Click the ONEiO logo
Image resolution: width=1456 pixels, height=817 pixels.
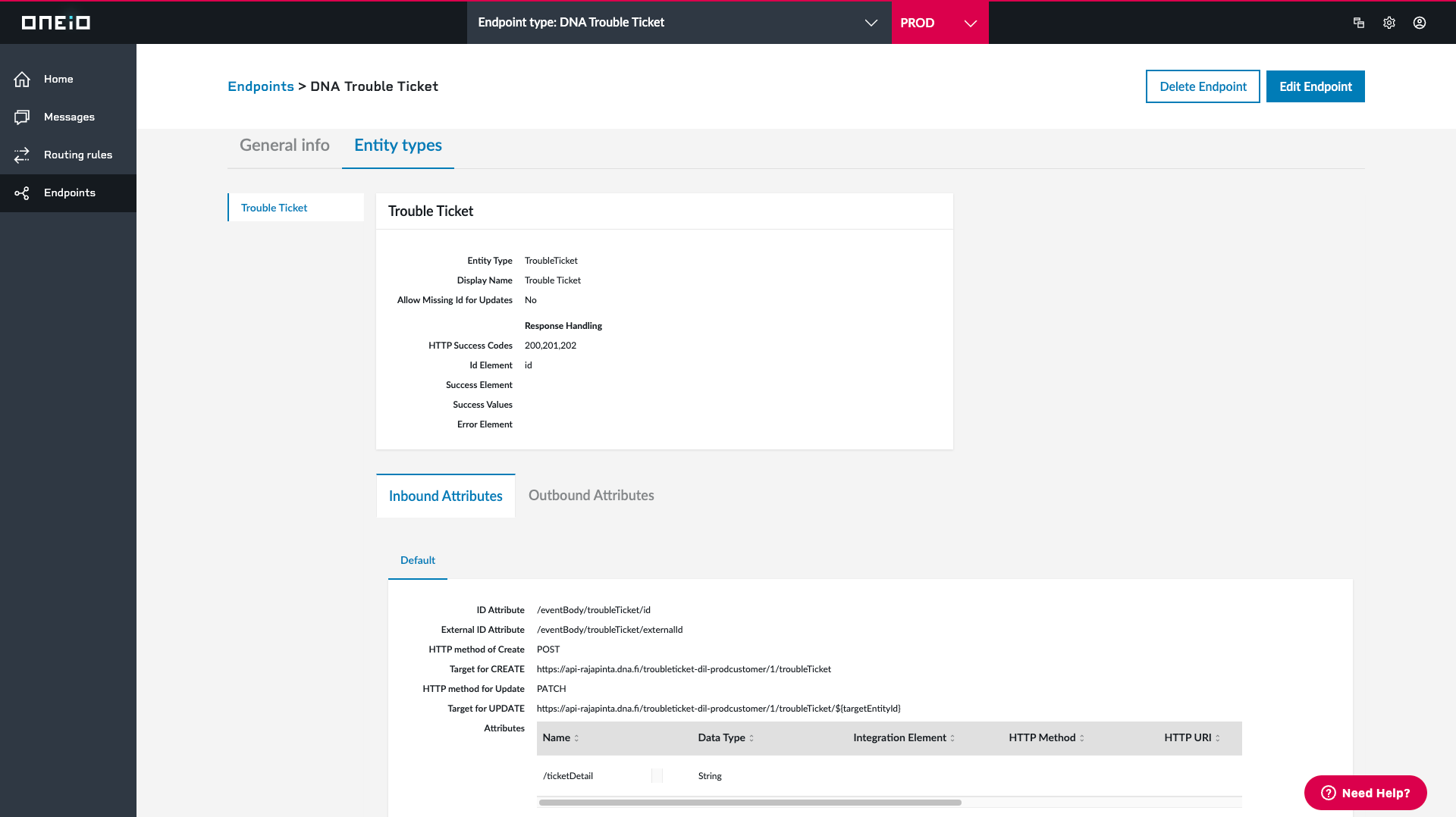[x=56, y=23]
